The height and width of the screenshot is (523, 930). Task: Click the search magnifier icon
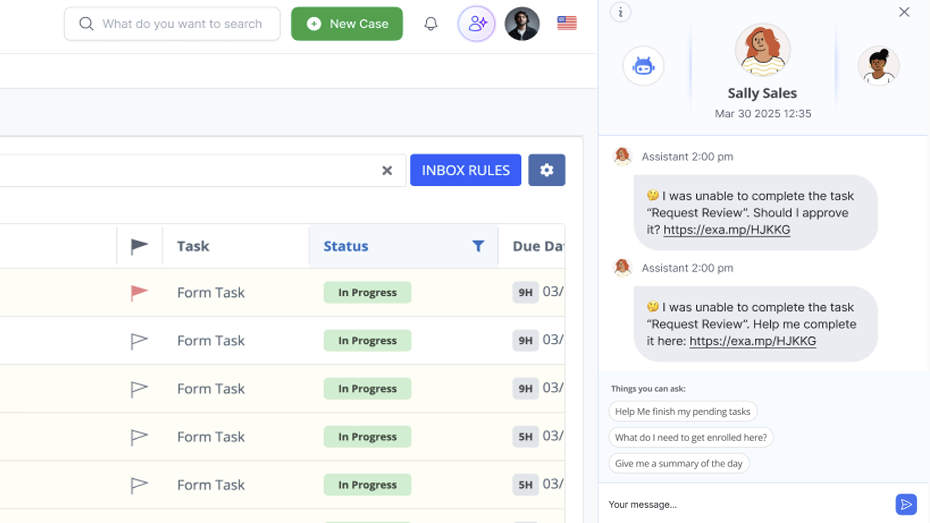click(87, 24)
